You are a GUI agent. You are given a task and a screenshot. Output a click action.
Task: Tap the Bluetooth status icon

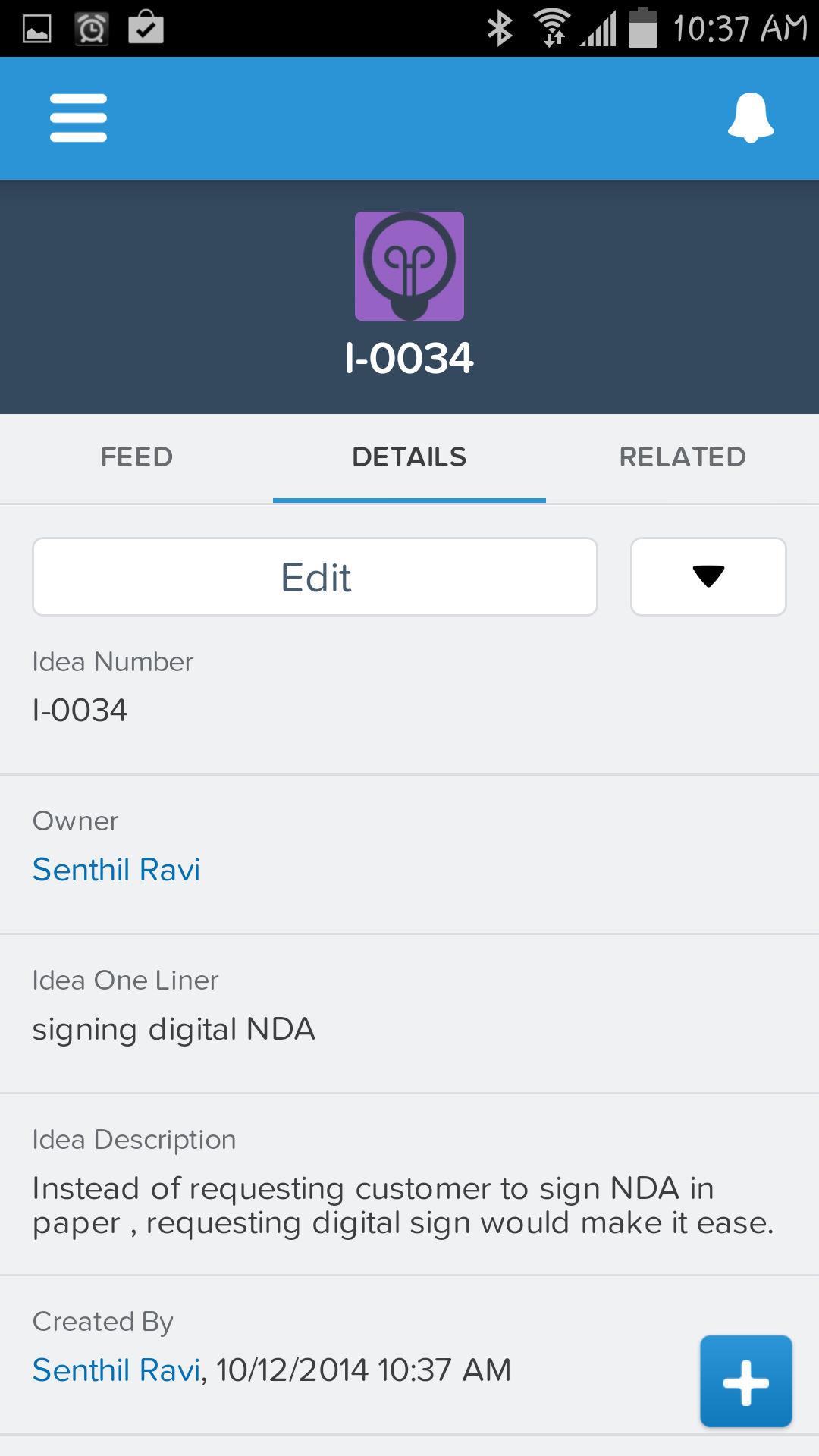pyautogui.click(x=500, y=29)
